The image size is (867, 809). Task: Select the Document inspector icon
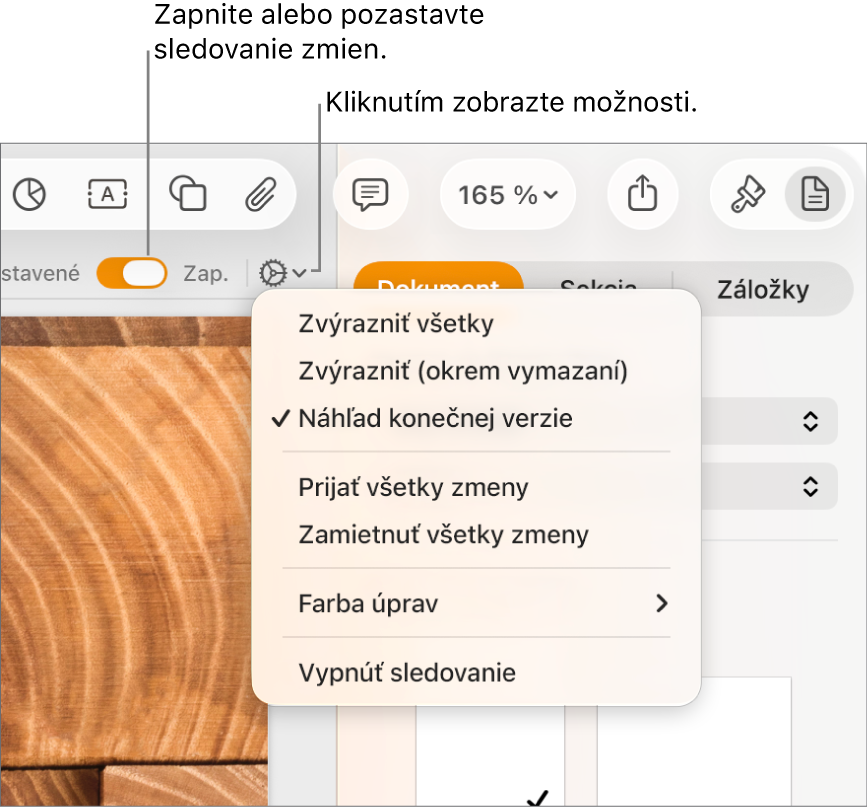pos(815,194)
